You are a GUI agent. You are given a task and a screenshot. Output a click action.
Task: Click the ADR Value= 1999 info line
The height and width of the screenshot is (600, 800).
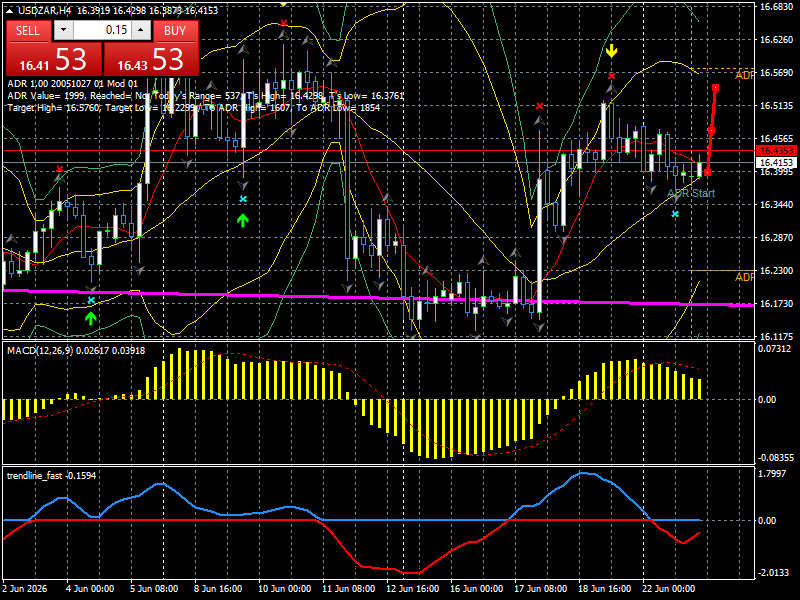pos(206,96)
